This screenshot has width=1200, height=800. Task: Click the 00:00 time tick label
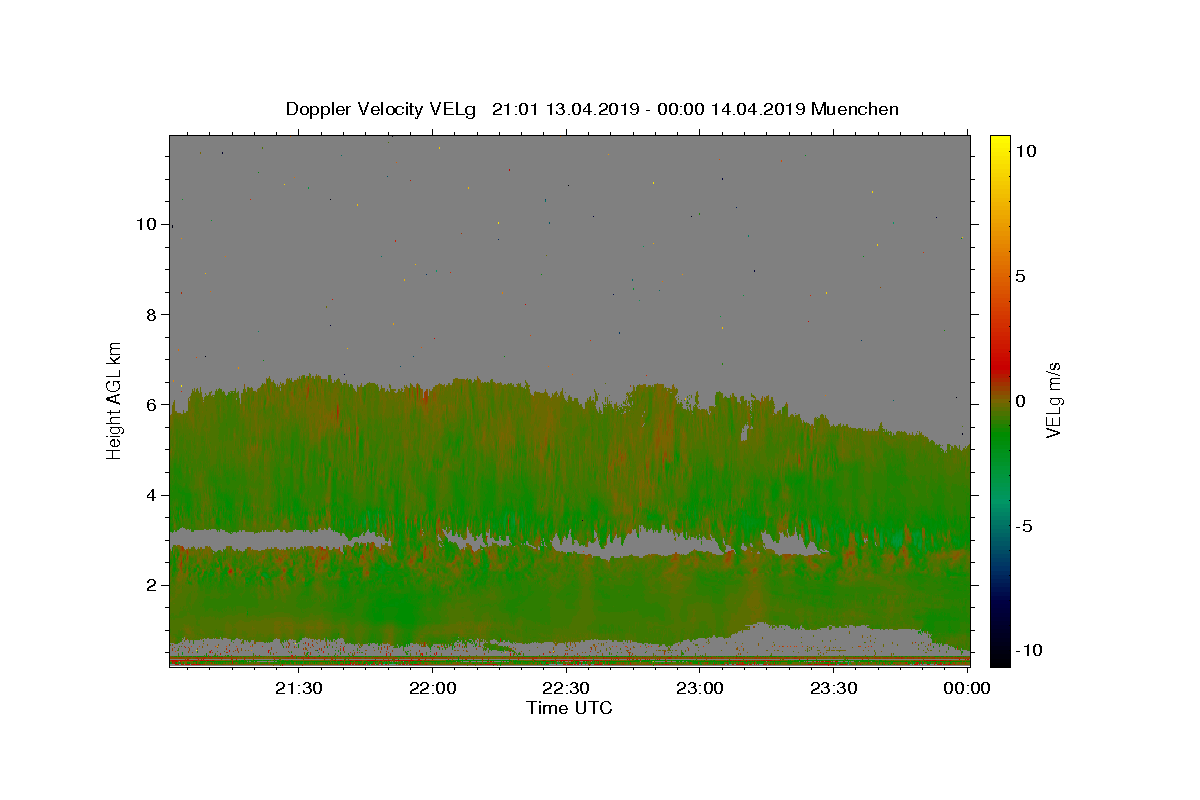coord(967,688)
